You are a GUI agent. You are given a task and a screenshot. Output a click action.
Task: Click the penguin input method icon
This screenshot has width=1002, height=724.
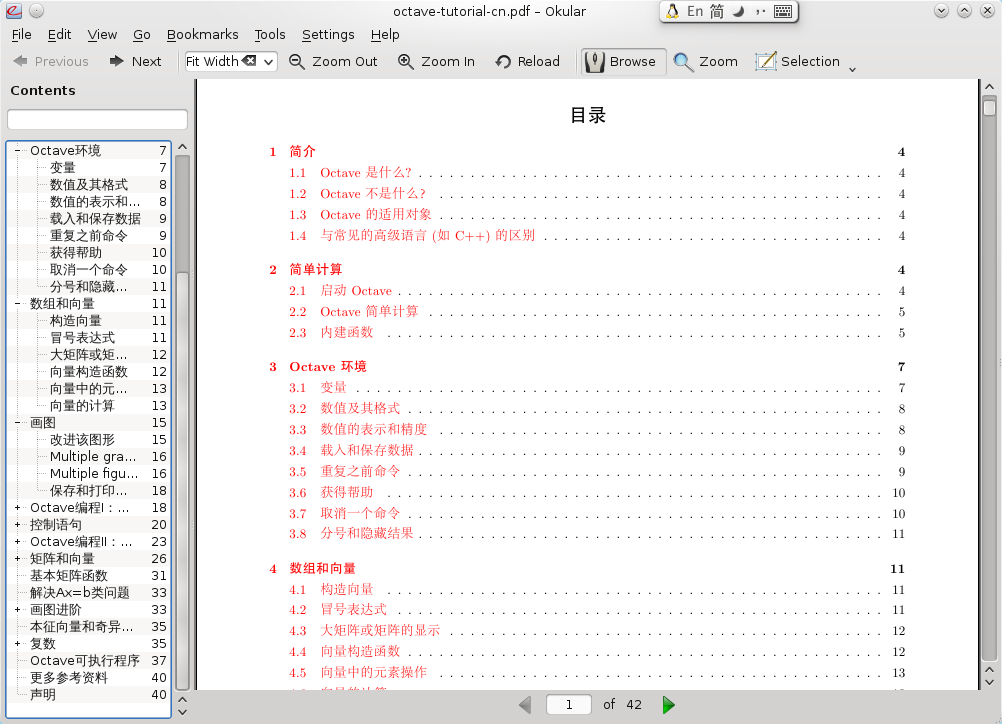672,11
